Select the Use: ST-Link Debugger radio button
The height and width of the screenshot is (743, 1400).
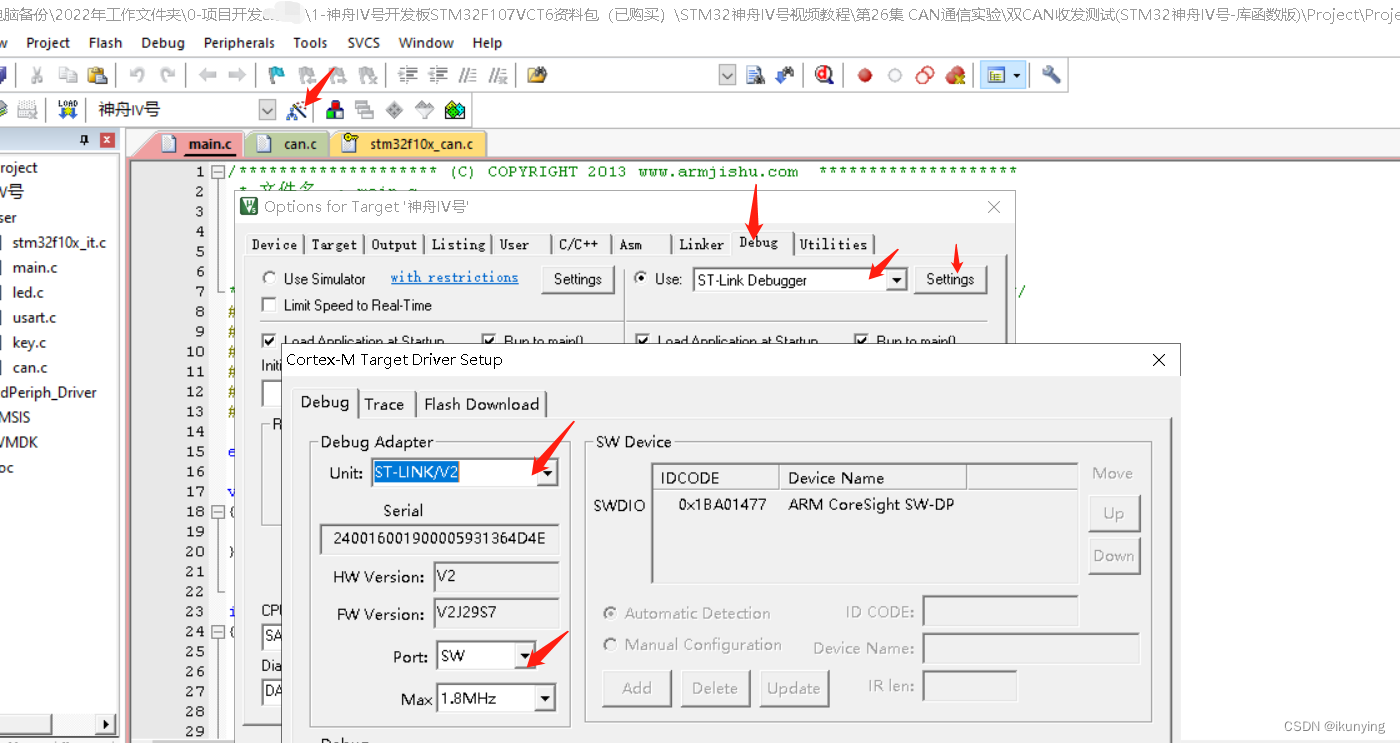[x=640, y=278]
